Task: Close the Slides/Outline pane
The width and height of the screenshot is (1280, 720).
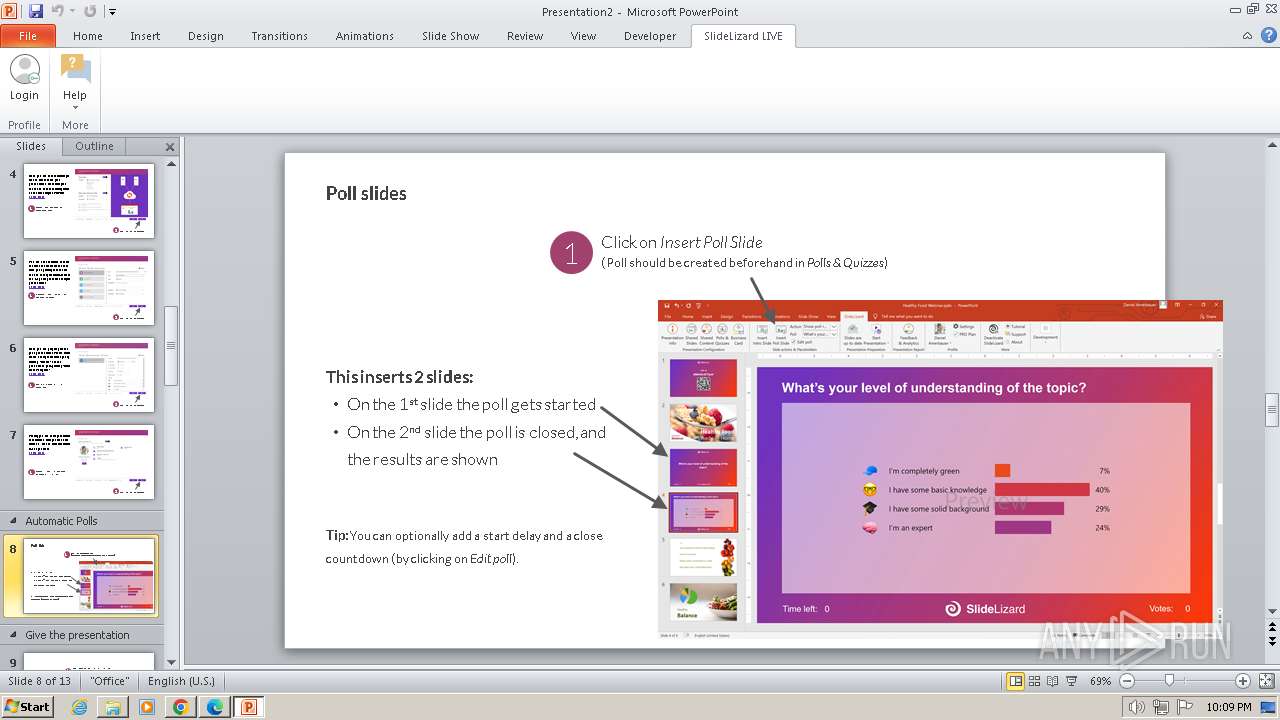Action: 170,147
